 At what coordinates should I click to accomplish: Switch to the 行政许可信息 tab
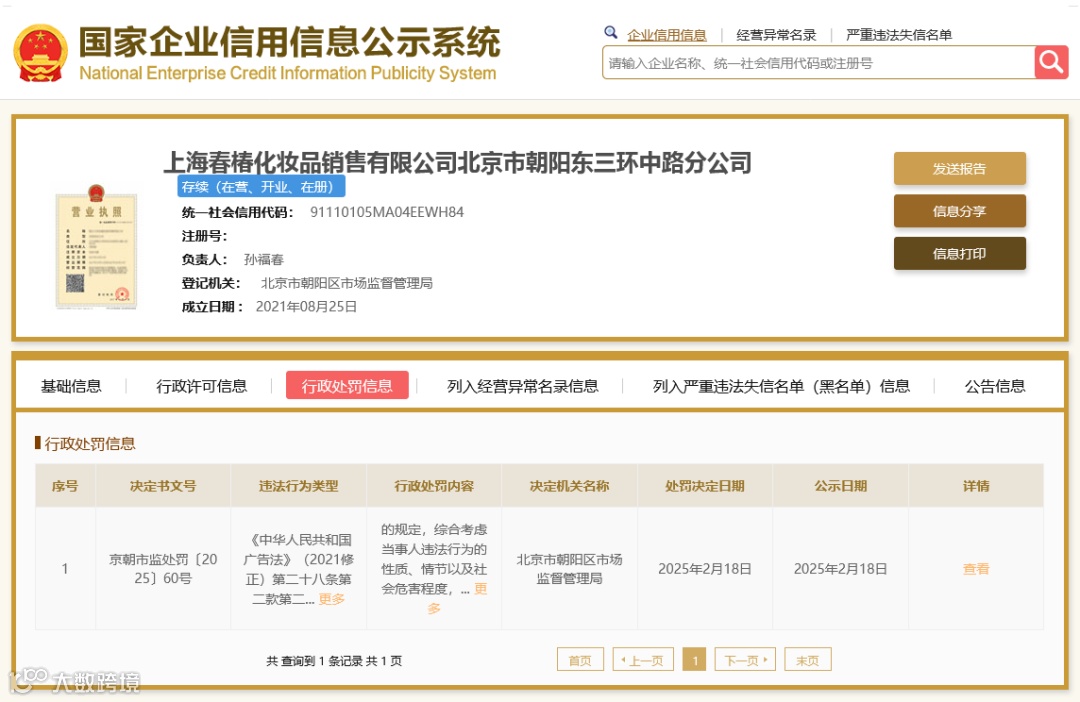coord(202,386)
